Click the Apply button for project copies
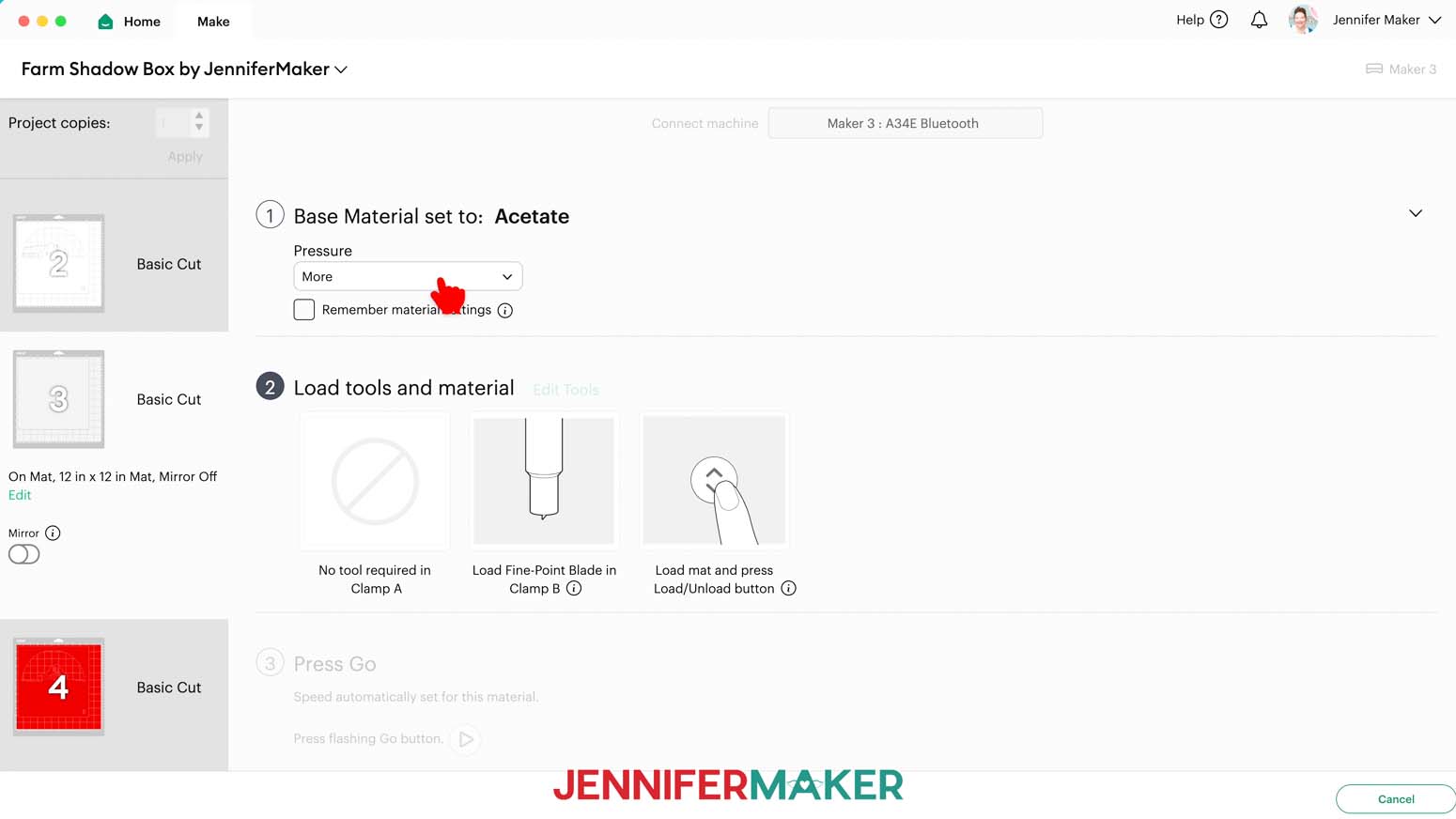This screenshot has height=819, width=1456. 185,157
